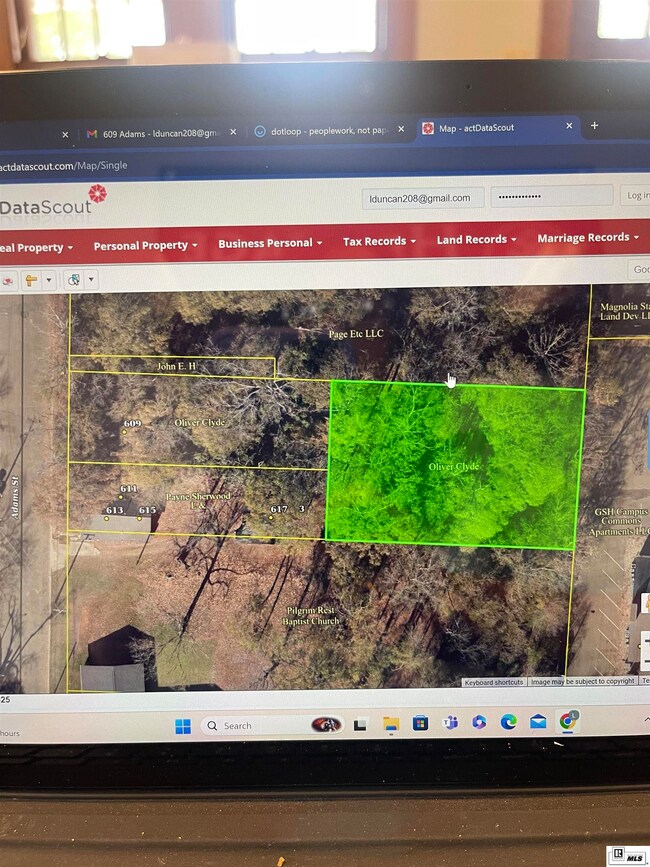Click the GSH Campus Commons Apartments label

pyautogui.click(x=620, y=521)
